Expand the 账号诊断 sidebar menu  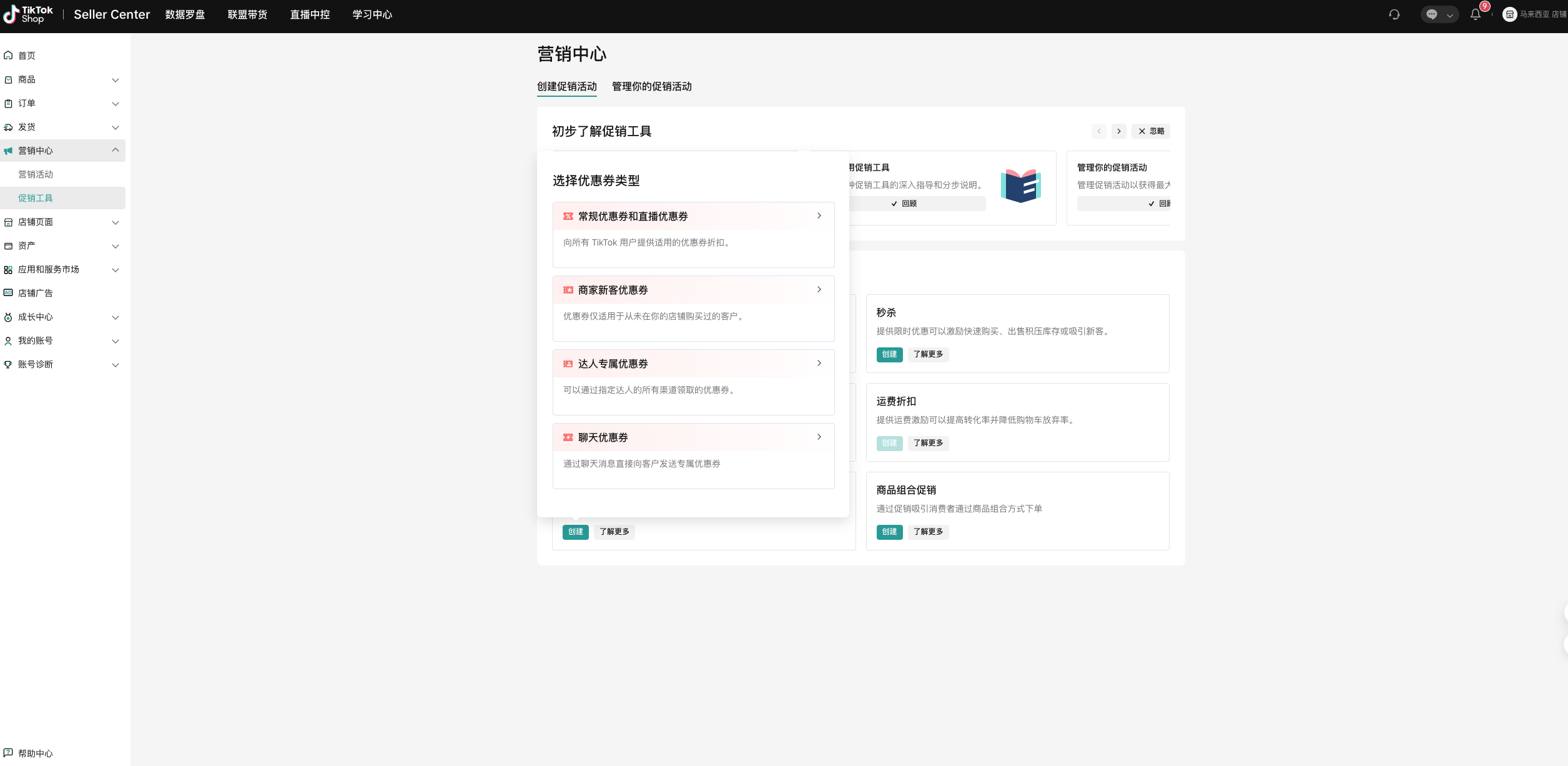(x=62, y=364)
